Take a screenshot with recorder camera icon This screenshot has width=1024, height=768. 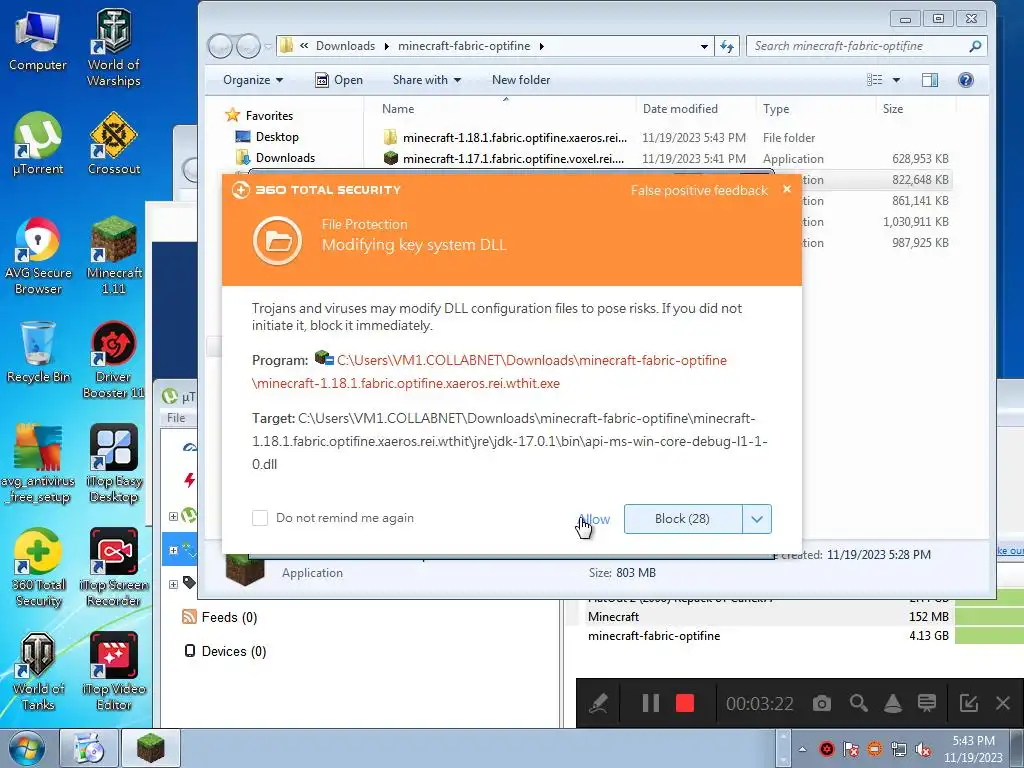(822, 703)
